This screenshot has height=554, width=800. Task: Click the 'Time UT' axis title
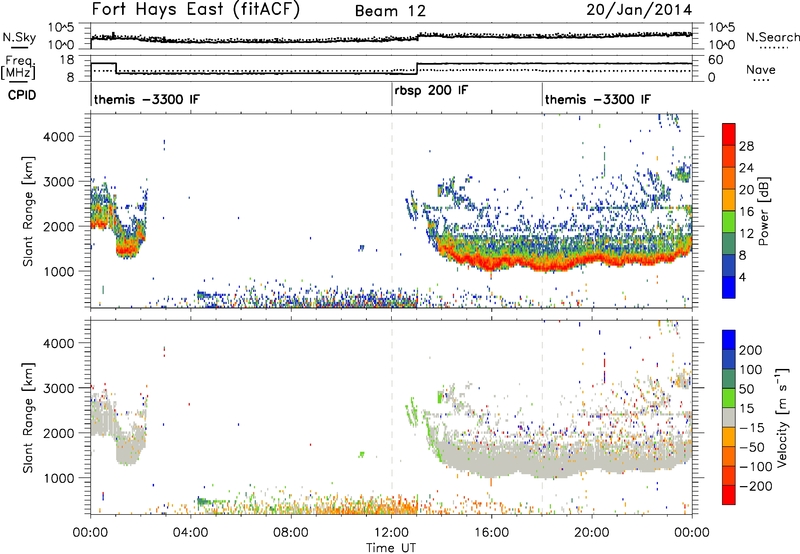coord(391,547)
